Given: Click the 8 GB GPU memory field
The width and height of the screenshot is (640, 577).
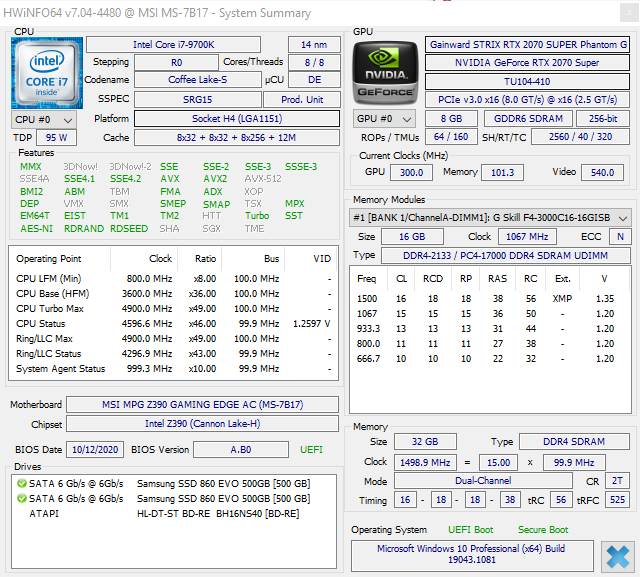Looking at the screenshot, I should pos(451,119).
